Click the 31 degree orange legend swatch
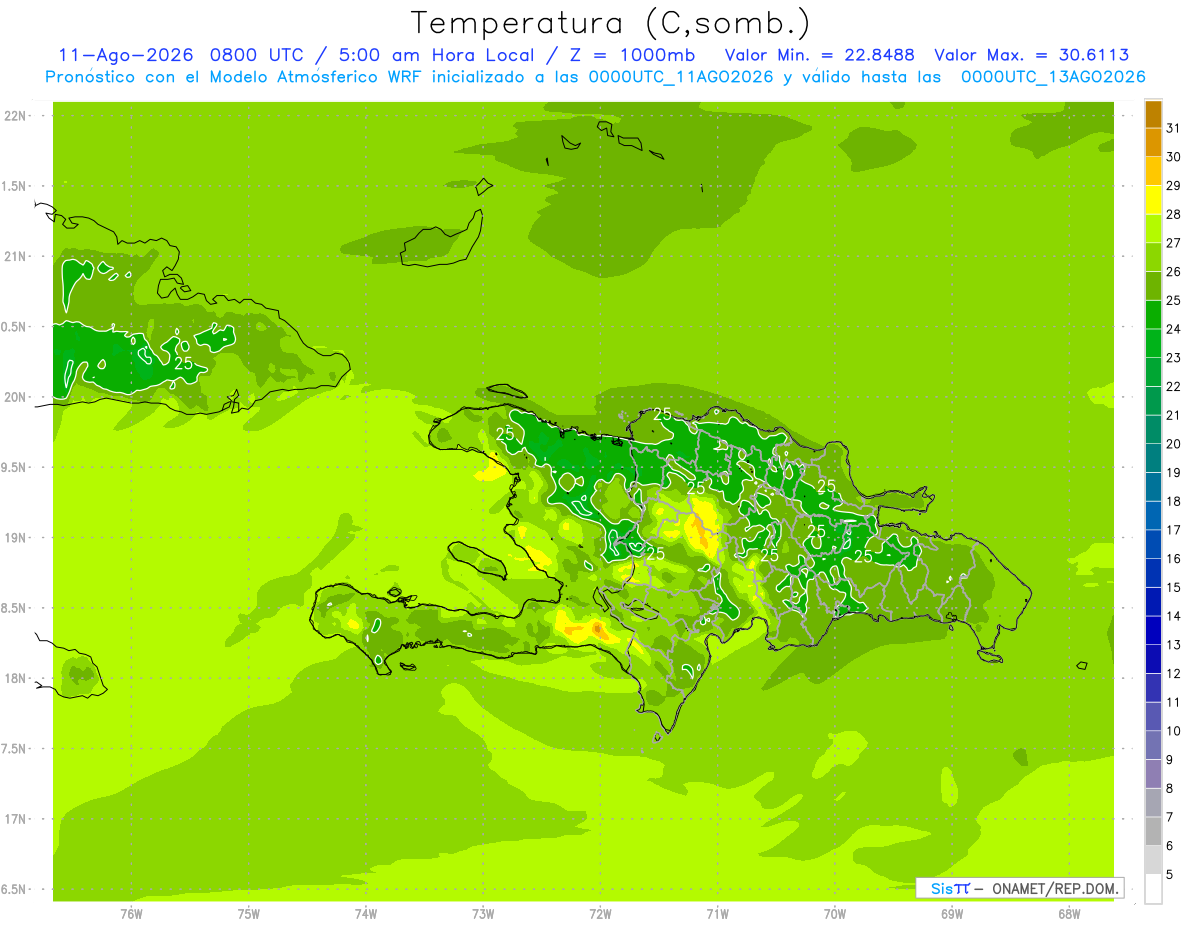The image size is (1200, 927). coord(1153,114)
